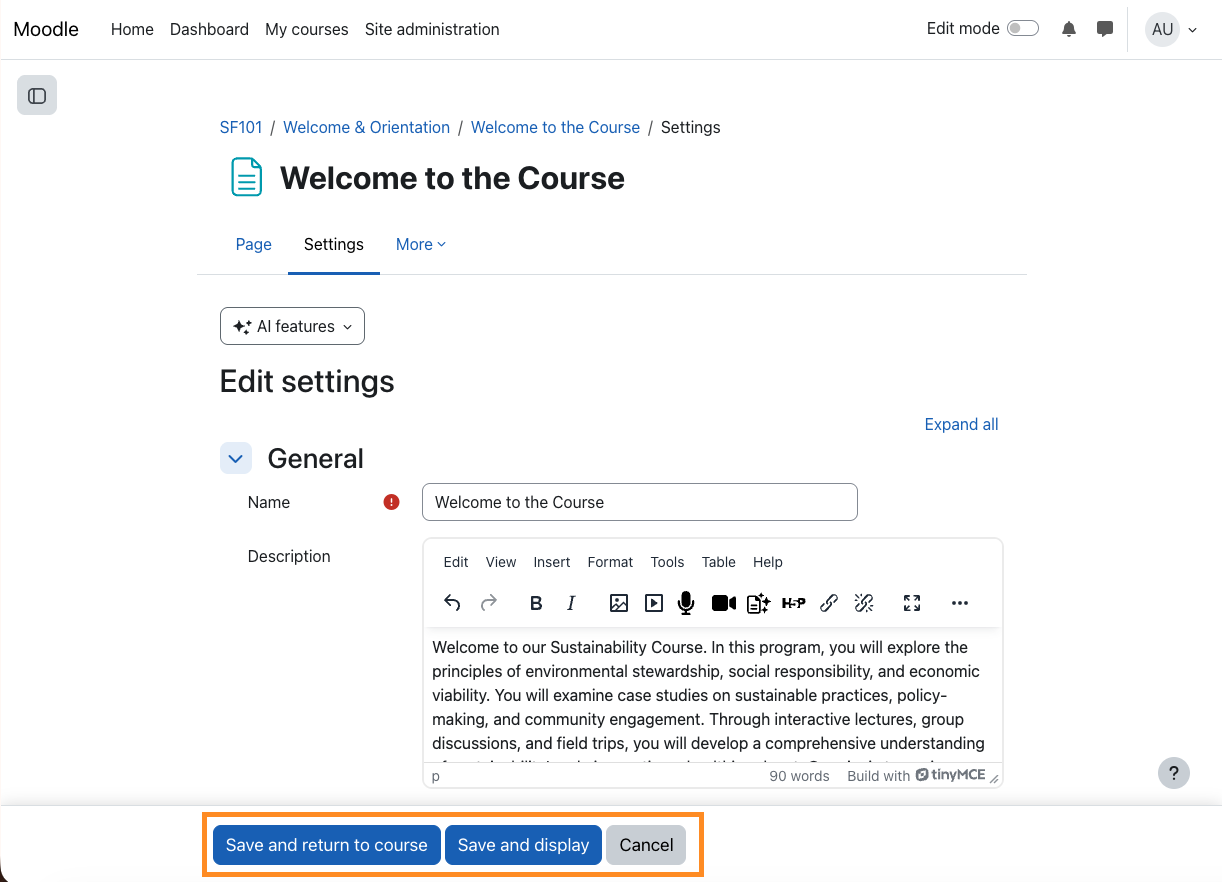Insert an image using the image icon
Image resolution: width=1222 pixels, height=882 pixels.
click(619, 603)
